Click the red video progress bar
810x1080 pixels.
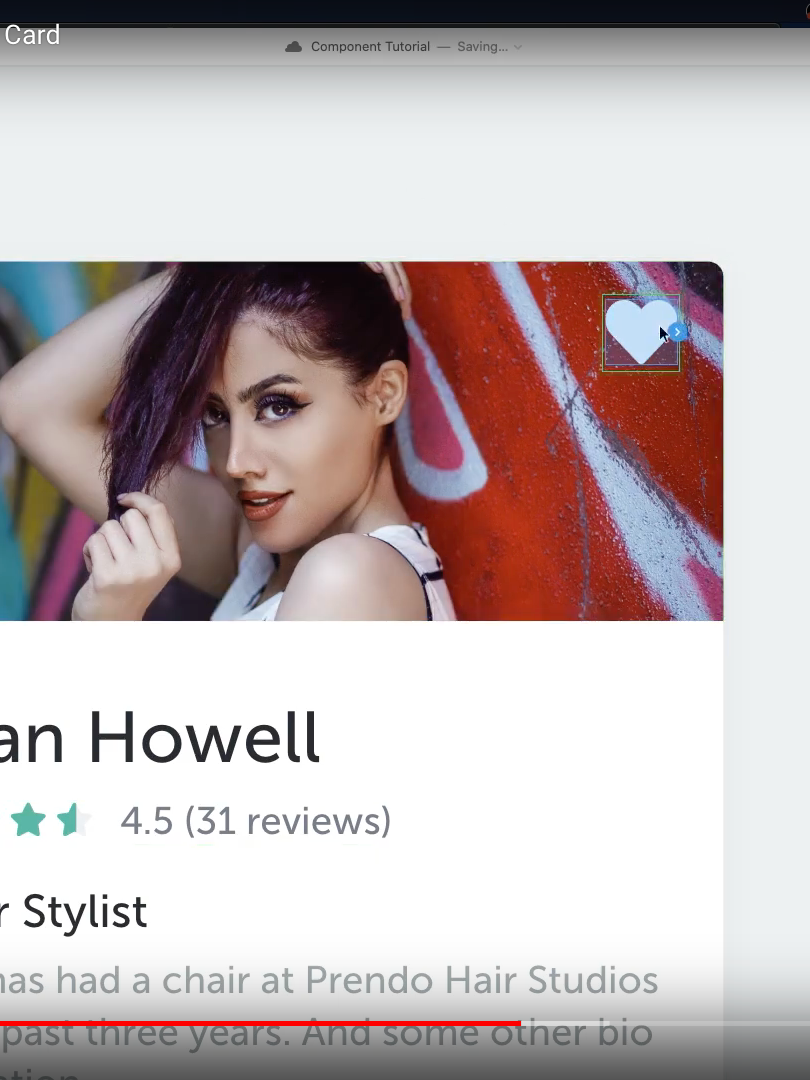260,1024
